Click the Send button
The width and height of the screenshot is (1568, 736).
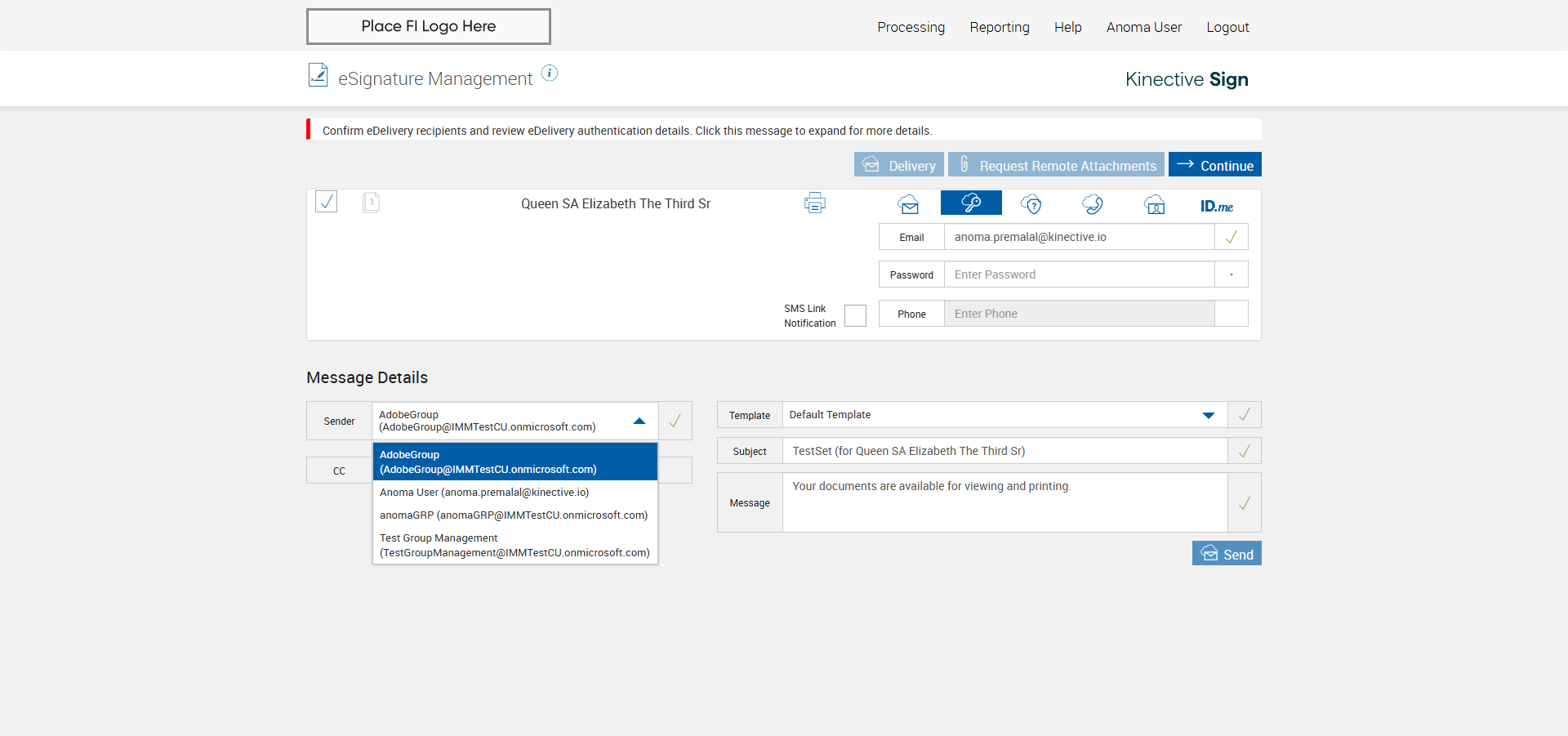click(1227, 554)
